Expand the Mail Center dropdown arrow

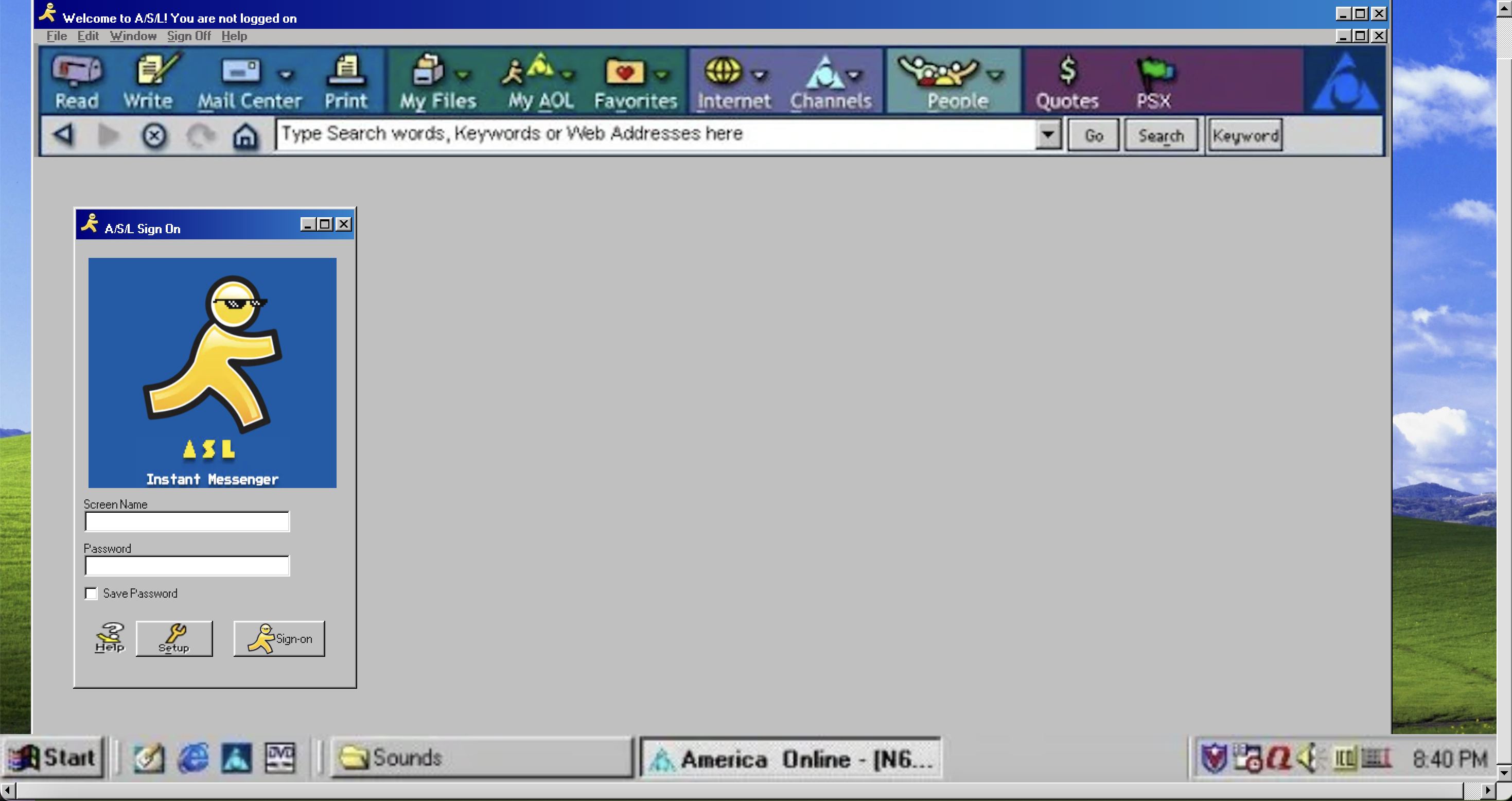point(286,75)
